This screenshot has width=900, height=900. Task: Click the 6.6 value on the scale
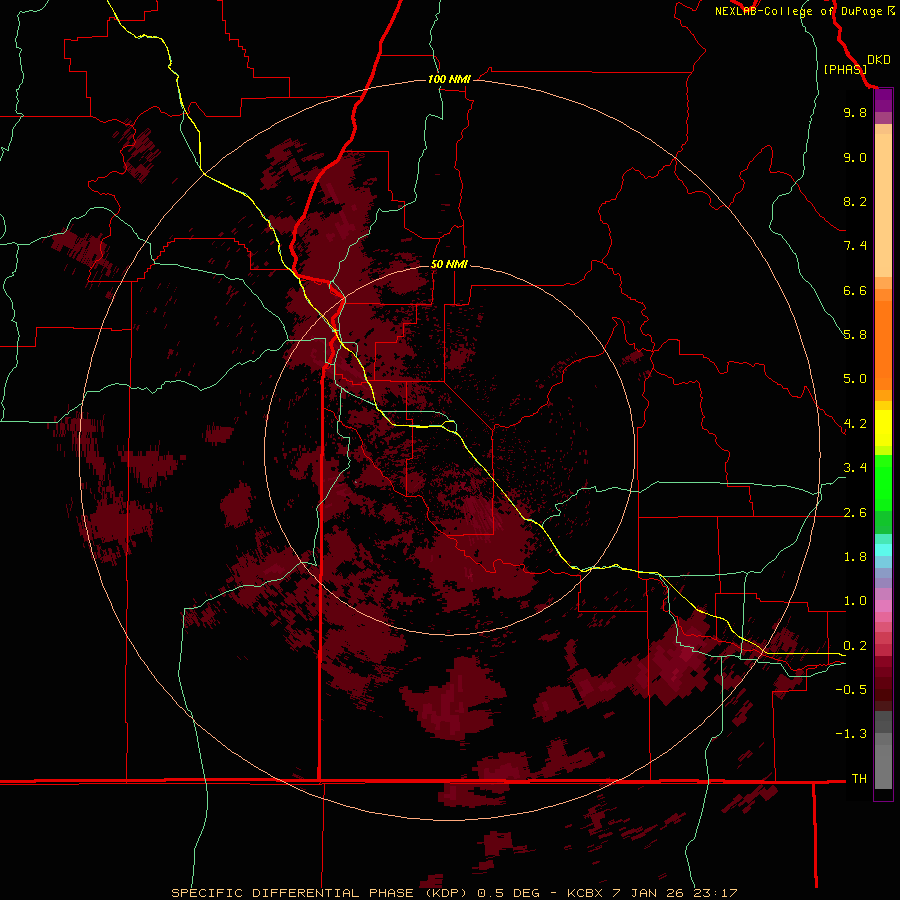855,290
